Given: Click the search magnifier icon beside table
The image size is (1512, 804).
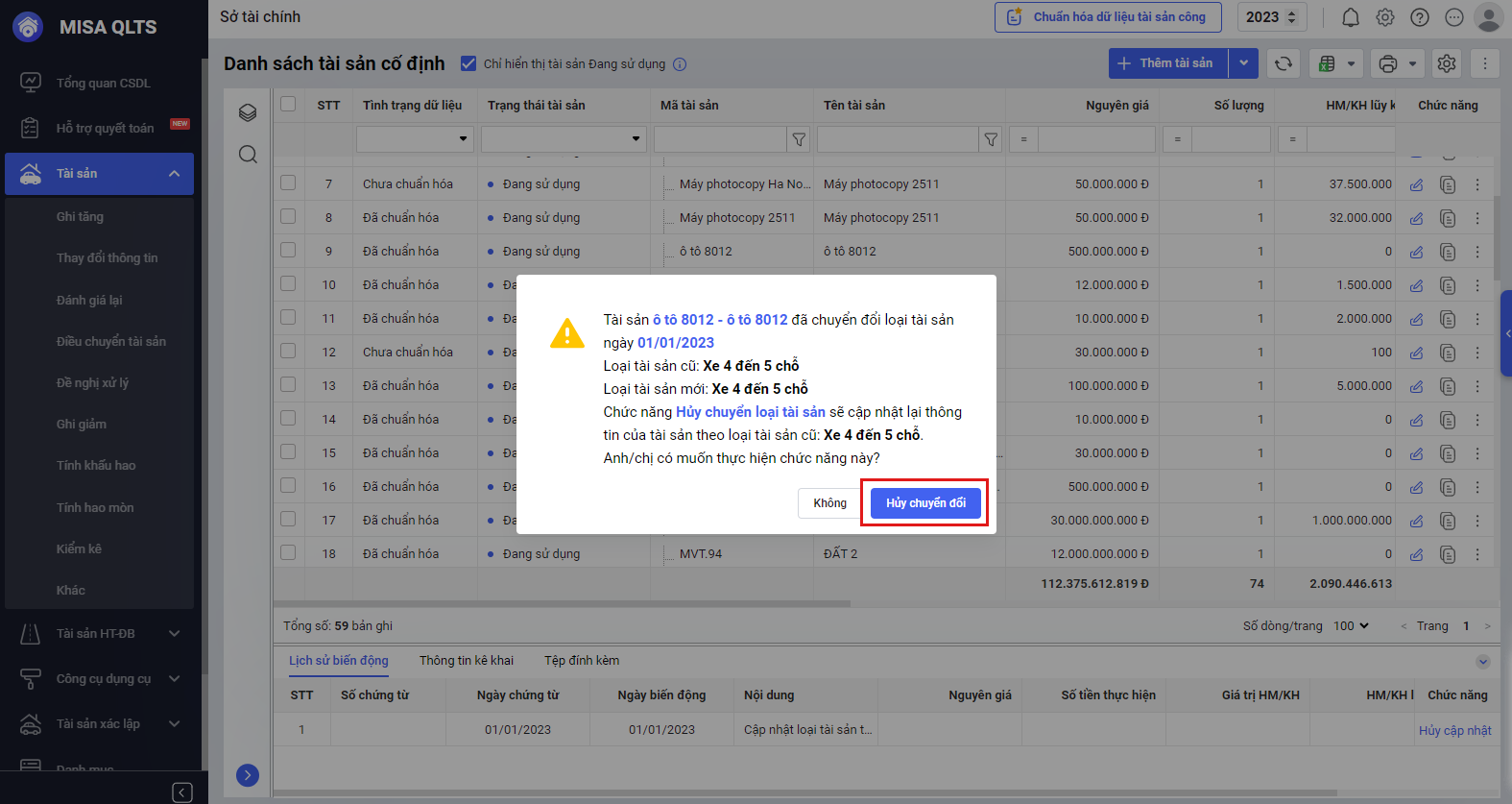Looking at the screenshot, I should 248,155.
